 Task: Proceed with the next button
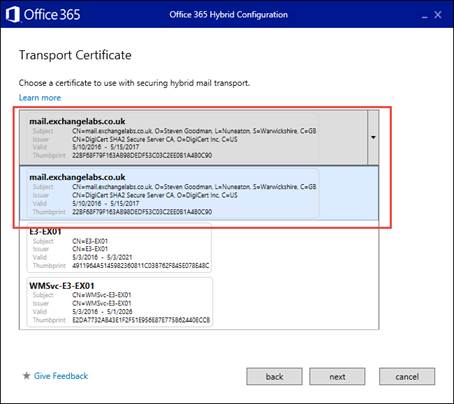coord(337,377)
